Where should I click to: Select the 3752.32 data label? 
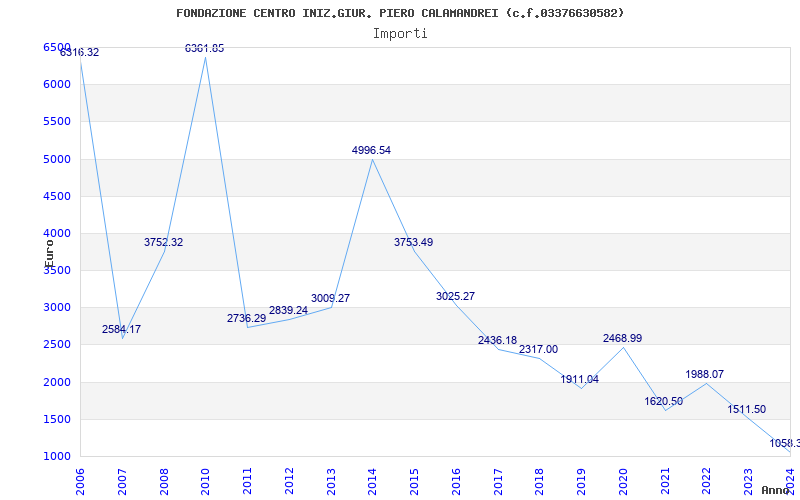click(163, 243)
